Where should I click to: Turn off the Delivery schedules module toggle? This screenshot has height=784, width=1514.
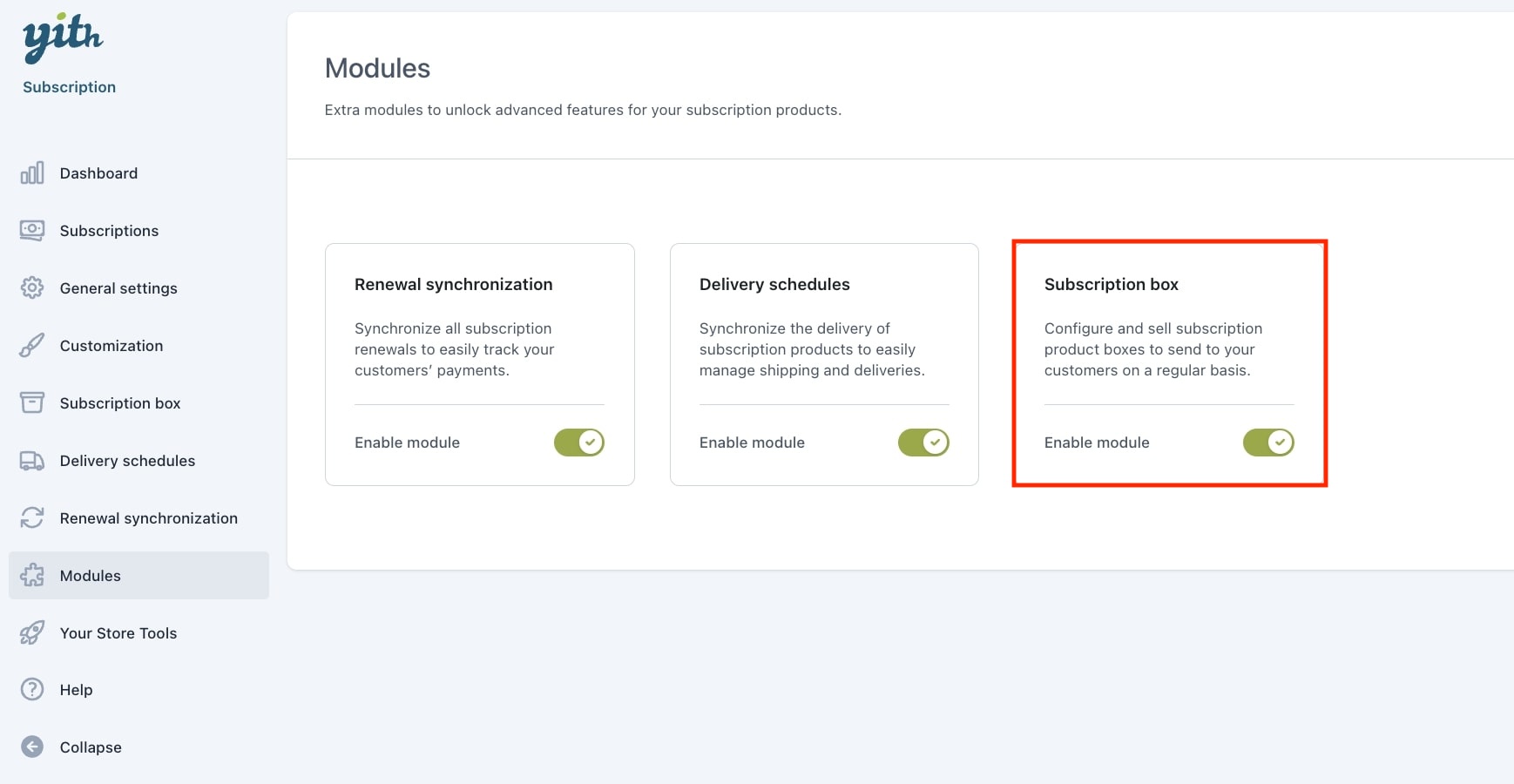click(x=924, y=443)
